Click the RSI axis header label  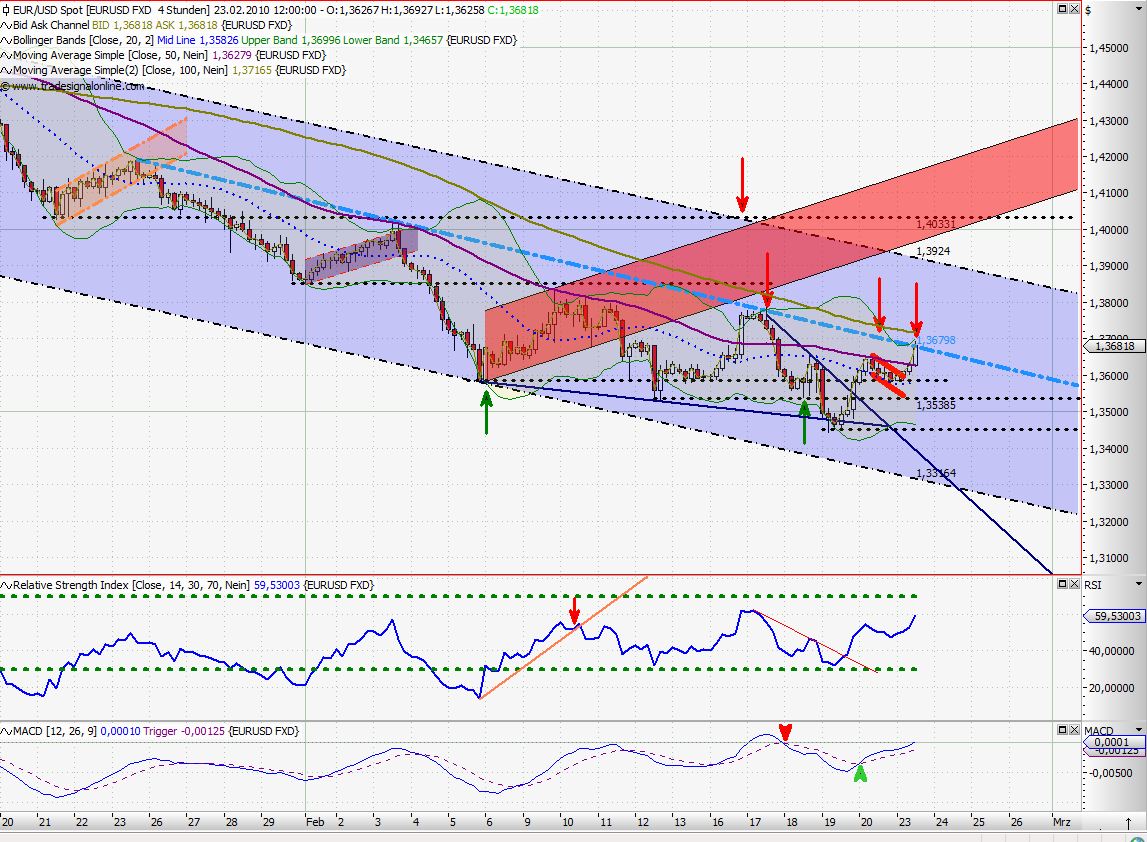pos(1092,584)
